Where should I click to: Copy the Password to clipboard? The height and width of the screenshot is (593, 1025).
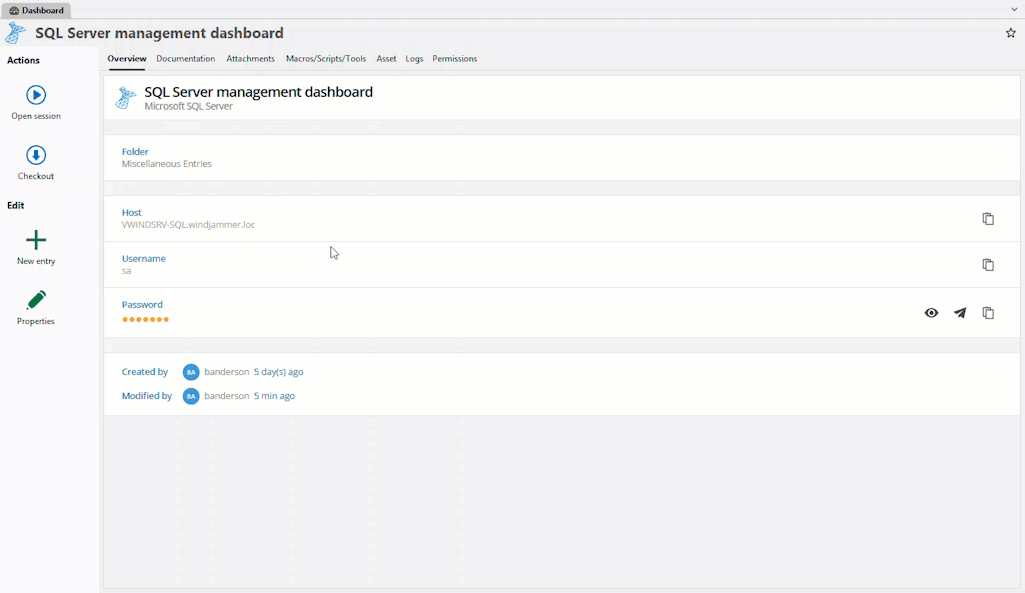click(x=988, y=313)
